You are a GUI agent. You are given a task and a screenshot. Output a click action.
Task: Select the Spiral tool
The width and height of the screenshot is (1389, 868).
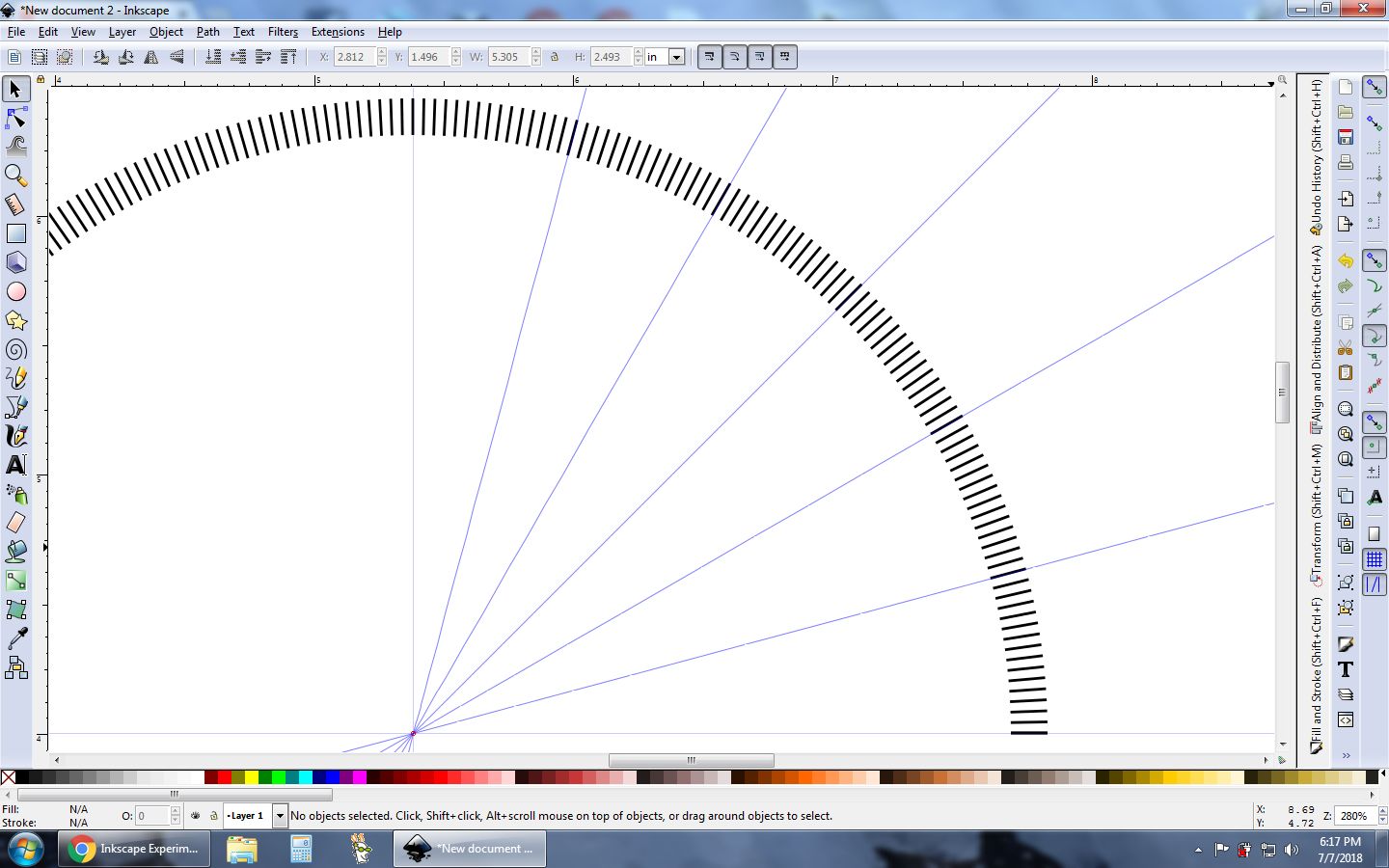pos(16,349)
